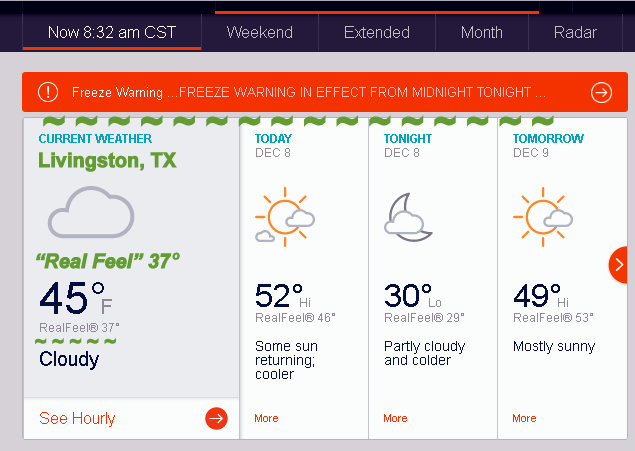Viewport: 635px width, 451px height.
Task: Switch to the Radar tab
Action: tap(575, 32)
